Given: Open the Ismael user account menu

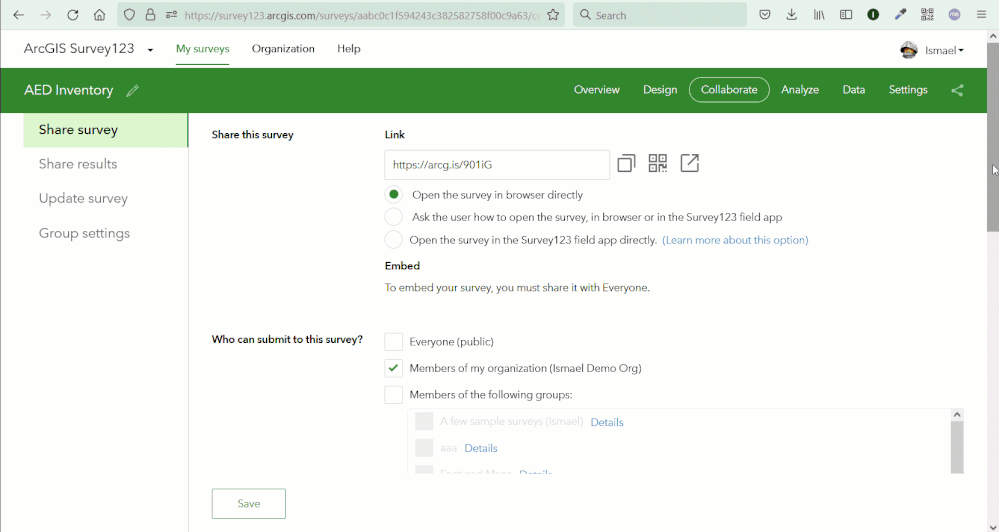Looking at the screenshot, I should (934, 50).
